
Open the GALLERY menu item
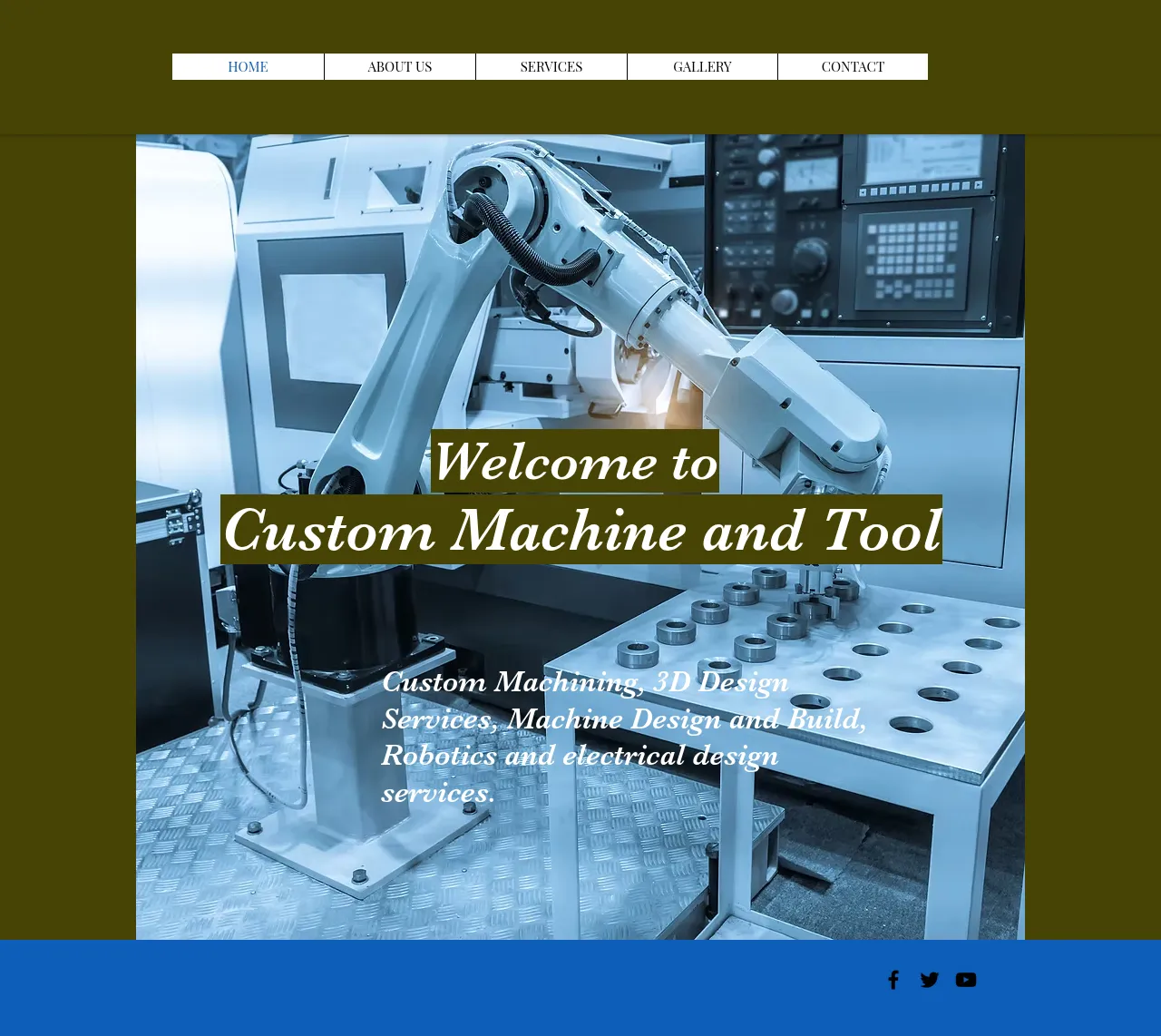pyautogui.click(x=702, y=67)
